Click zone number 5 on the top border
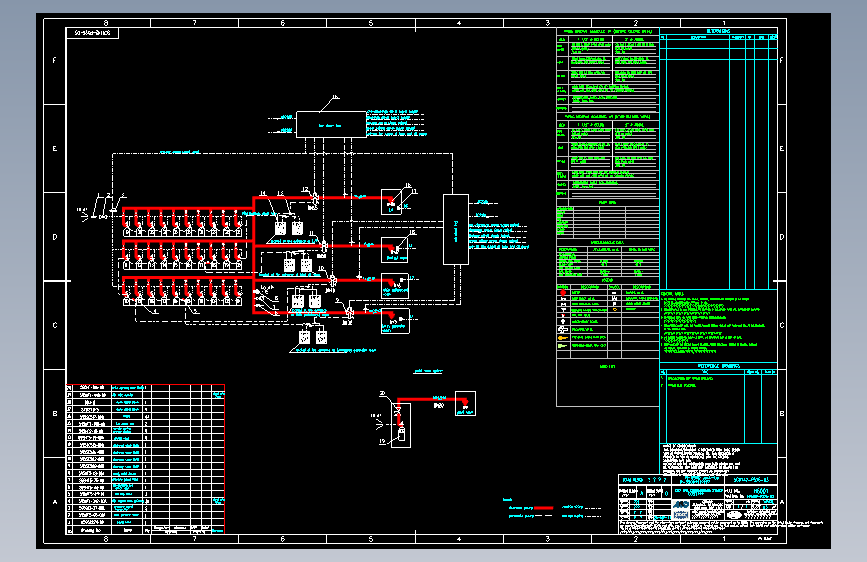 370,23
